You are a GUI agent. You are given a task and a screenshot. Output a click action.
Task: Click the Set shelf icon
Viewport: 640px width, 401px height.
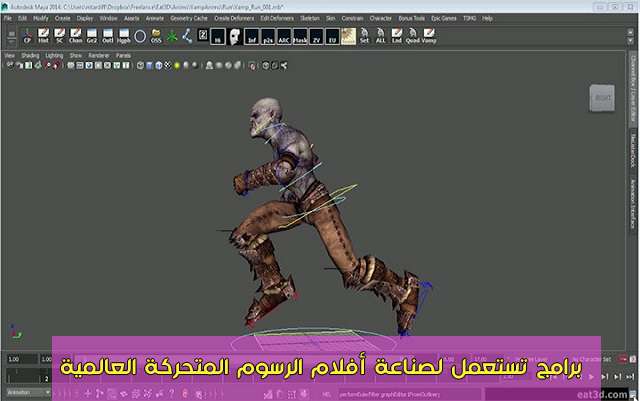(364, 36)
